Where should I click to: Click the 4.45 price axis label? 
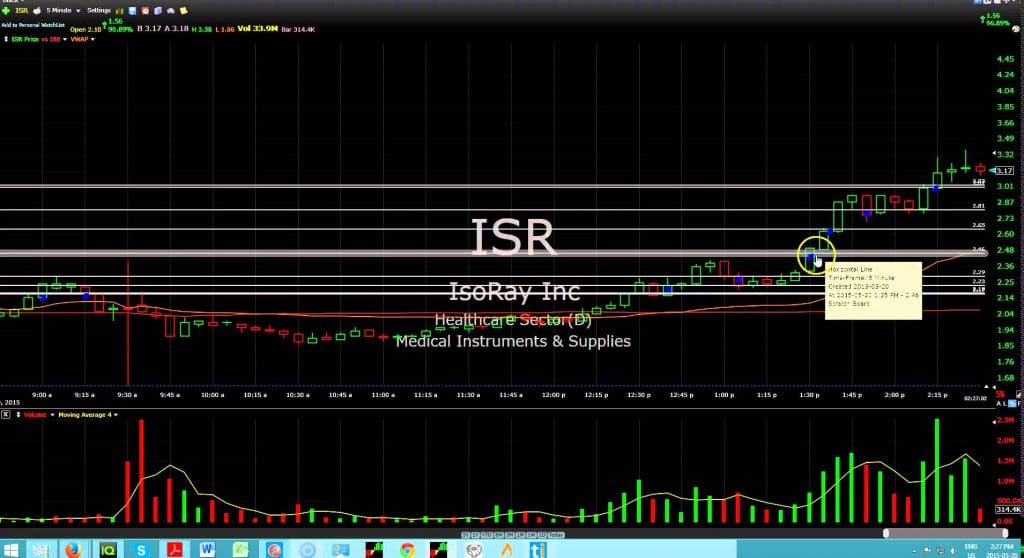[1006, 59]
